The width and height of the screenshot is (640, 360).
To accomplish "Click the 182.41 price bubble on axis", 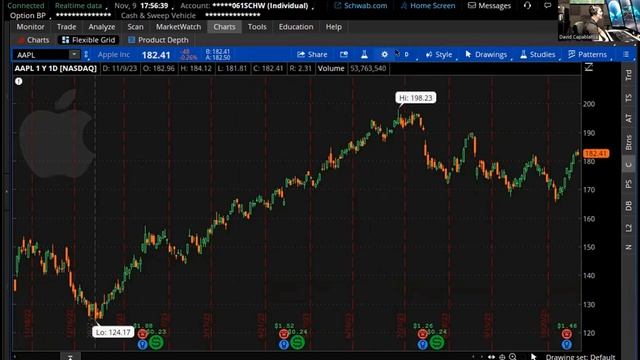I will pyautogui.click(x=596, y=153).
